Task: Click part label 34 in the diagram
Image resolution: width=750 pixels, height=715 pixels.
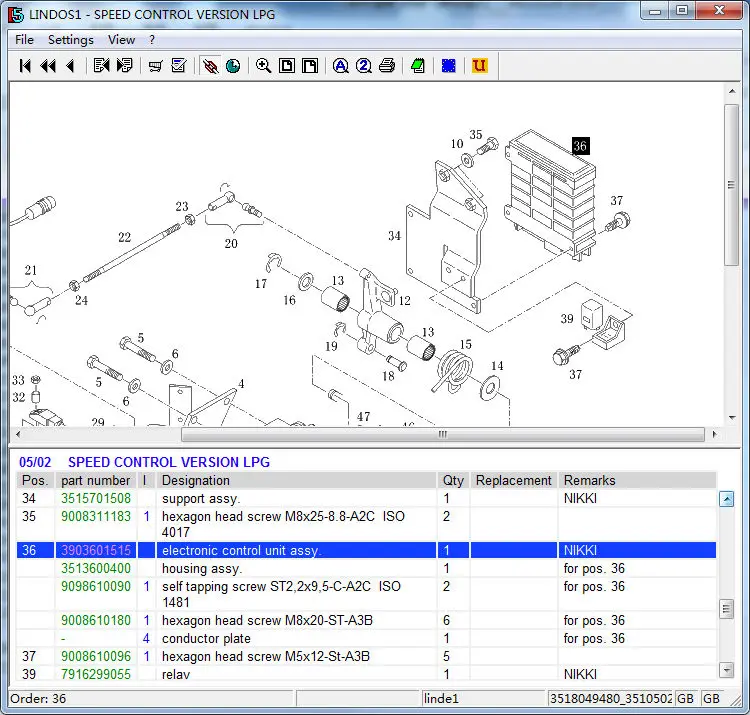Action: click(x=394, y=236)
